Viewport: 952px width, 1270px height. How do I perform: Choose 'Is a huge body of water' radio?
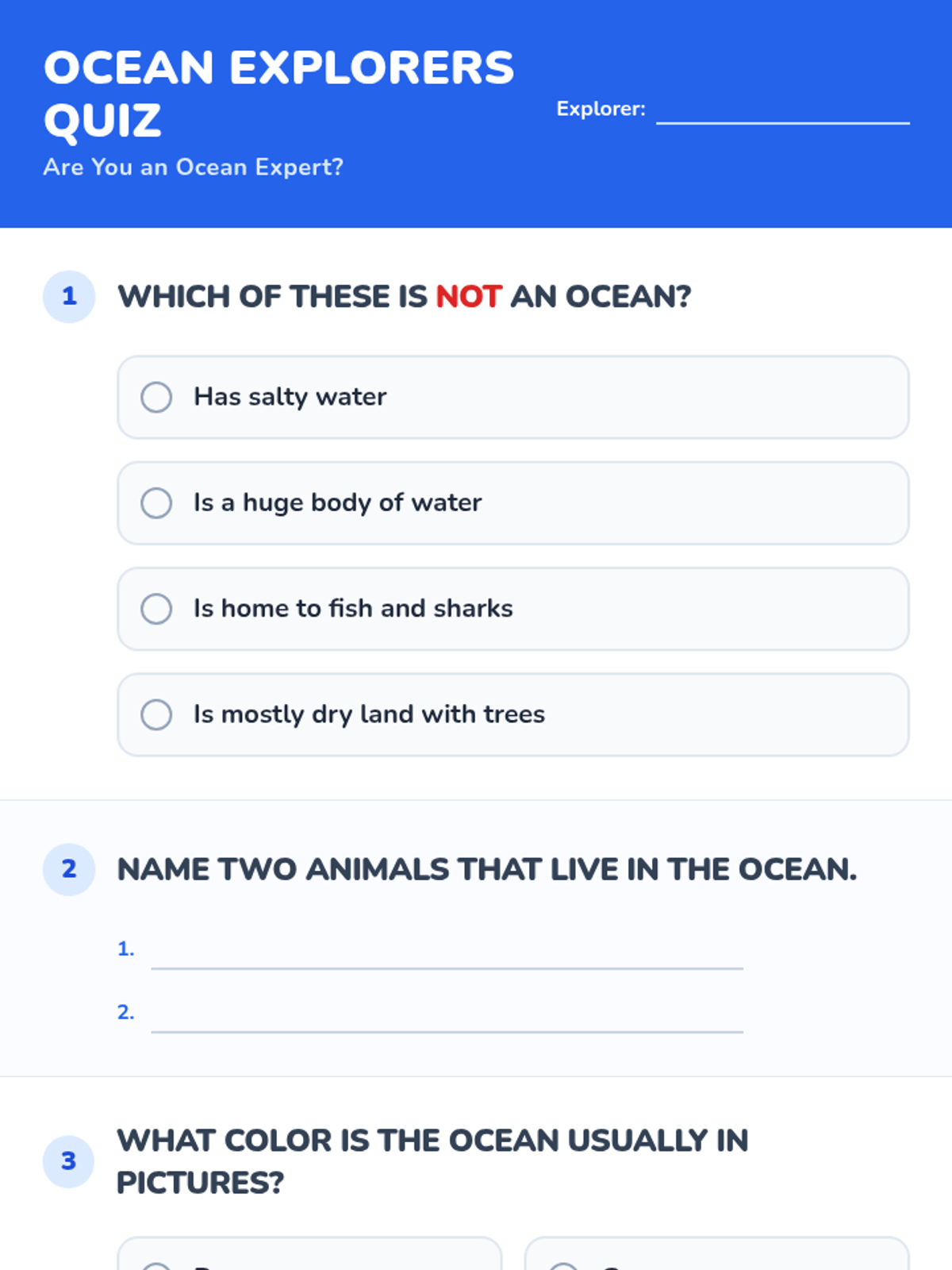tap(156, 502)
